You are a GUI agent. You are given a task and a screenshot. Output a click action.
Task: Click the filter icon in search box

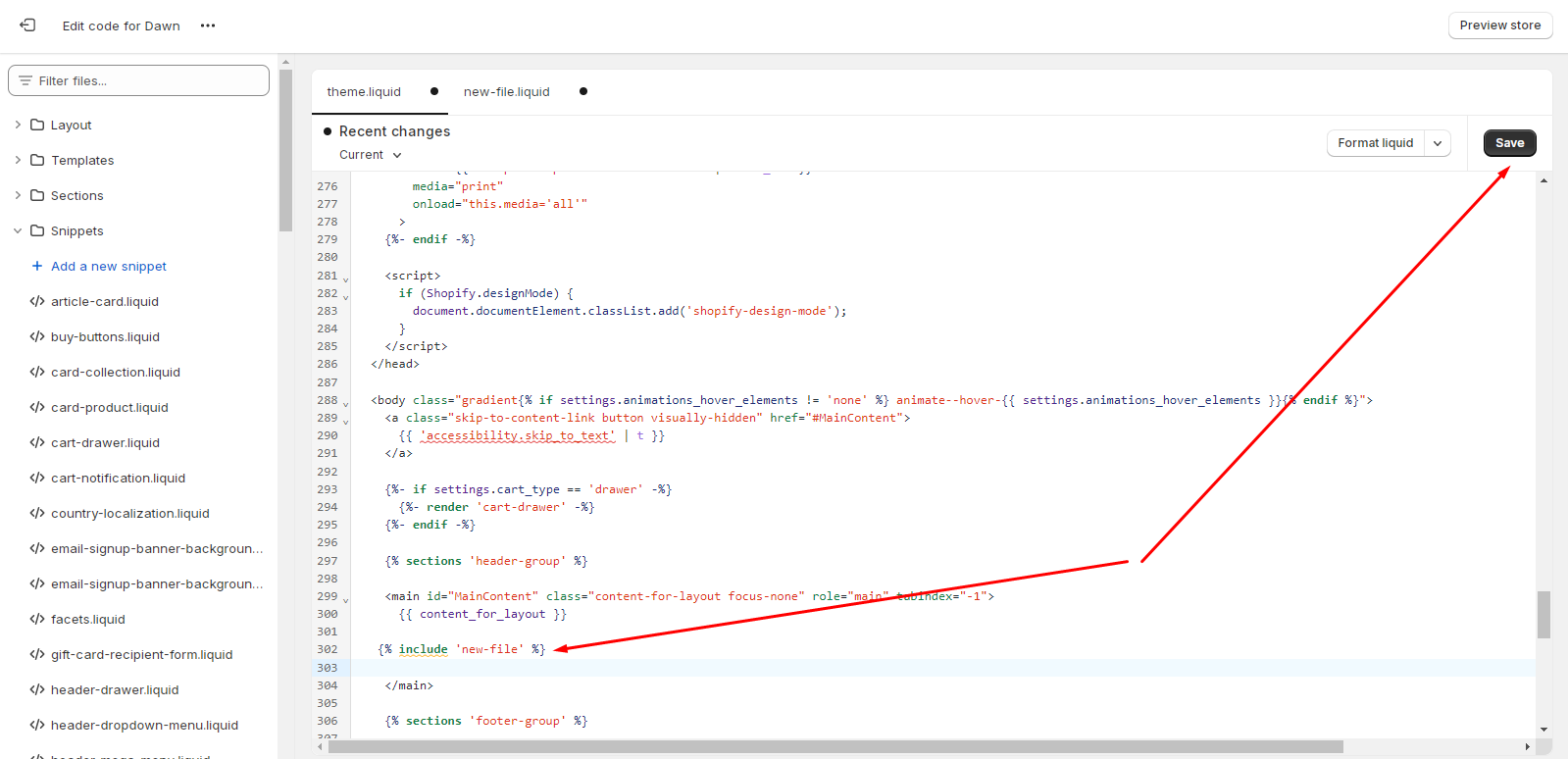[25, 80]
